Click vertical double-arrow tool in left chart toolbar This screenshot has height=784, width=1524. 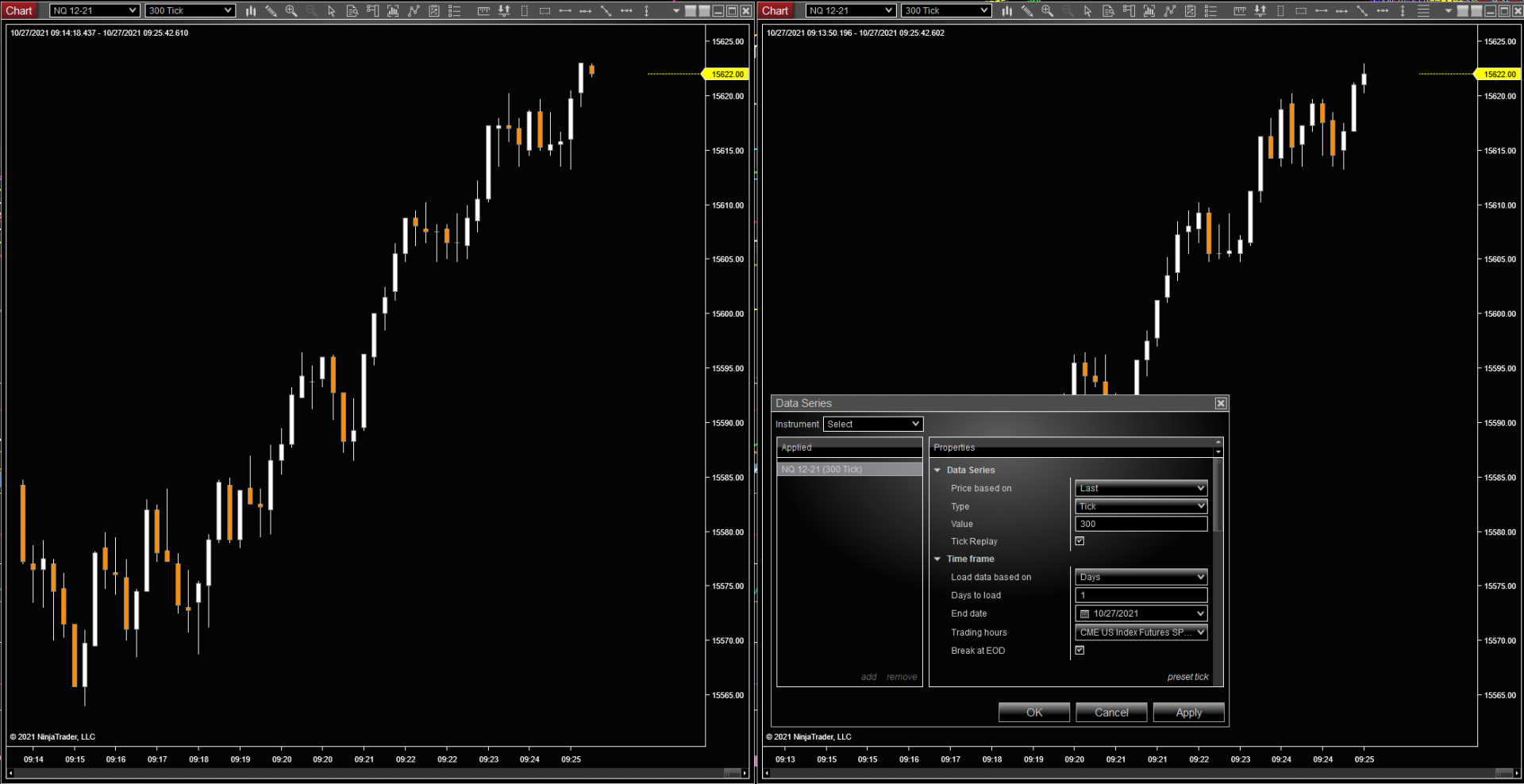coord(647,11)
